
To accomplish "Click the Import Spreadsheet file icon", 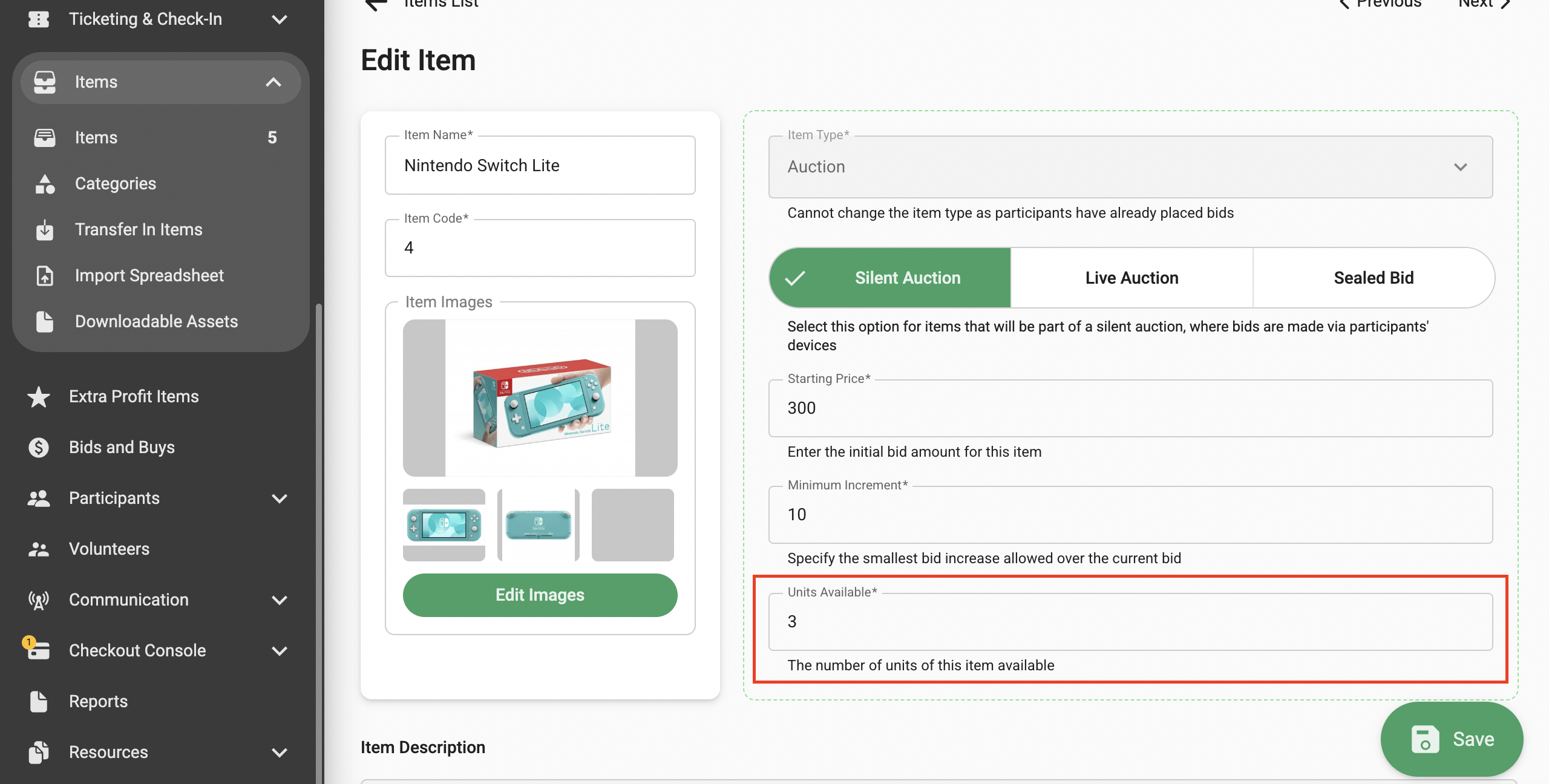I will [45, 276].
